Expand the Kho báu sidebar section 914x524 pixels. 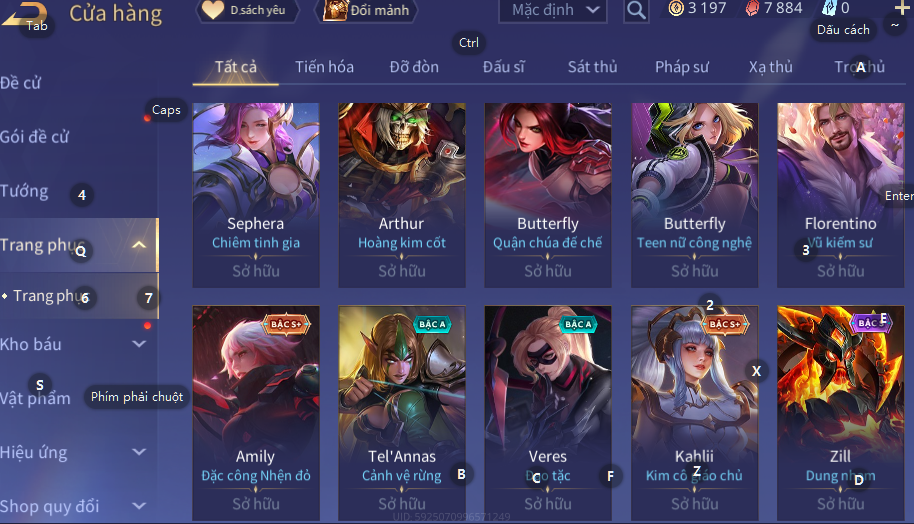(139, 344)
